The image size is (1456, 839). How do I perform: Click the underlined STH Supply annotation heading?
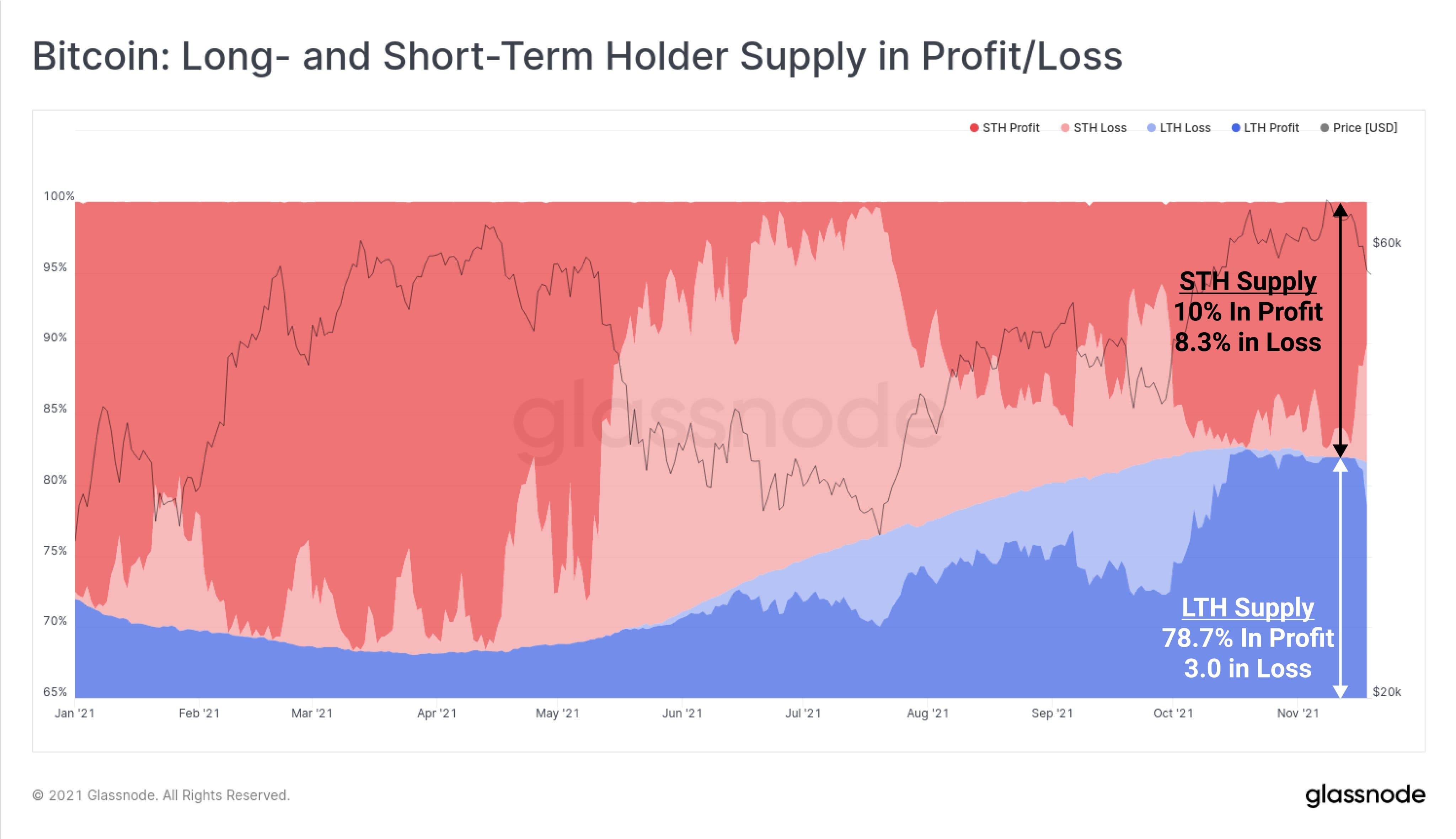(x=1247, y=281)
